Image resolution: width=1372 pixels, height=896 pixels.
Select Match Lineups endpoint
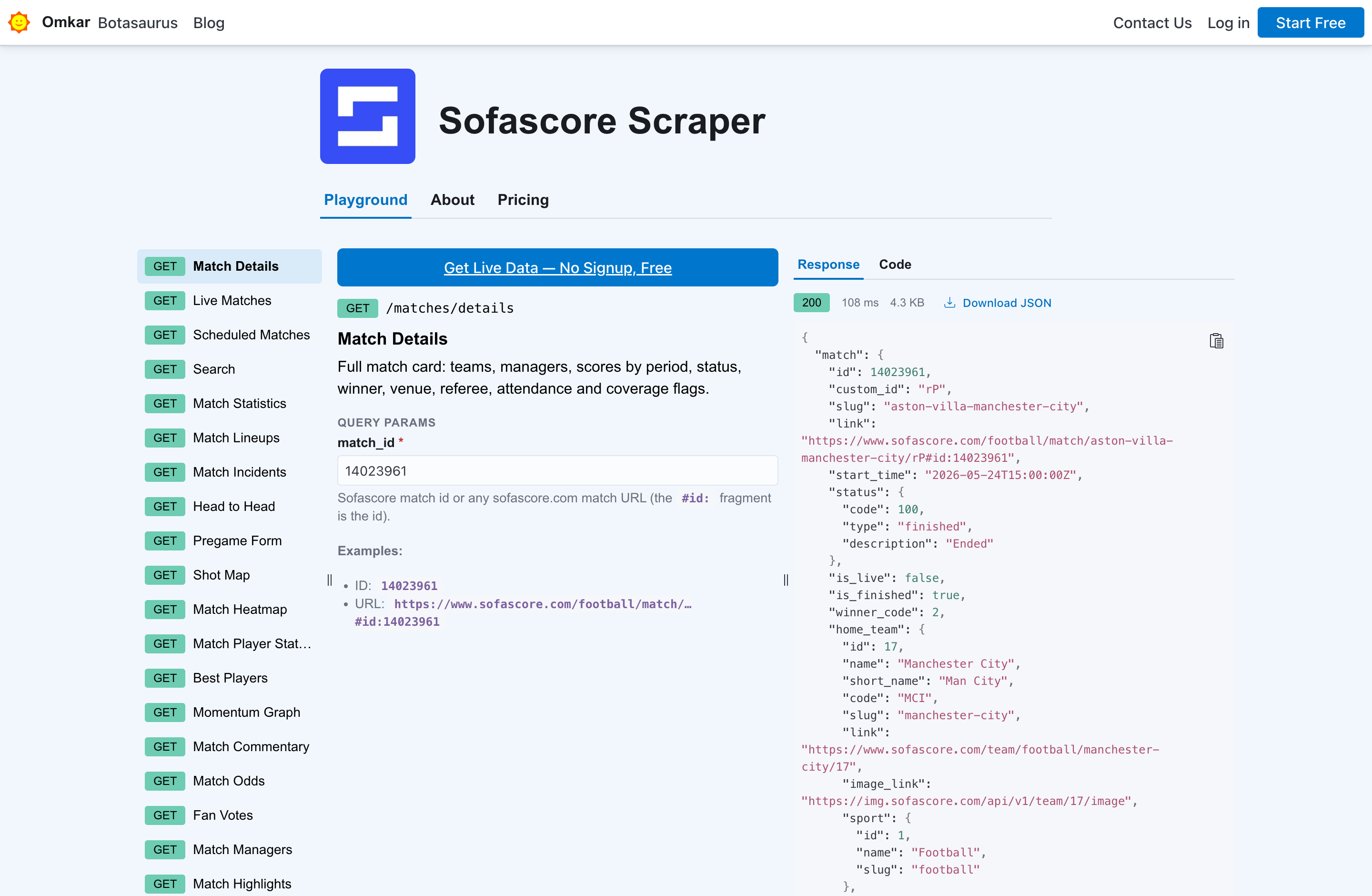[x=230, y=438]
